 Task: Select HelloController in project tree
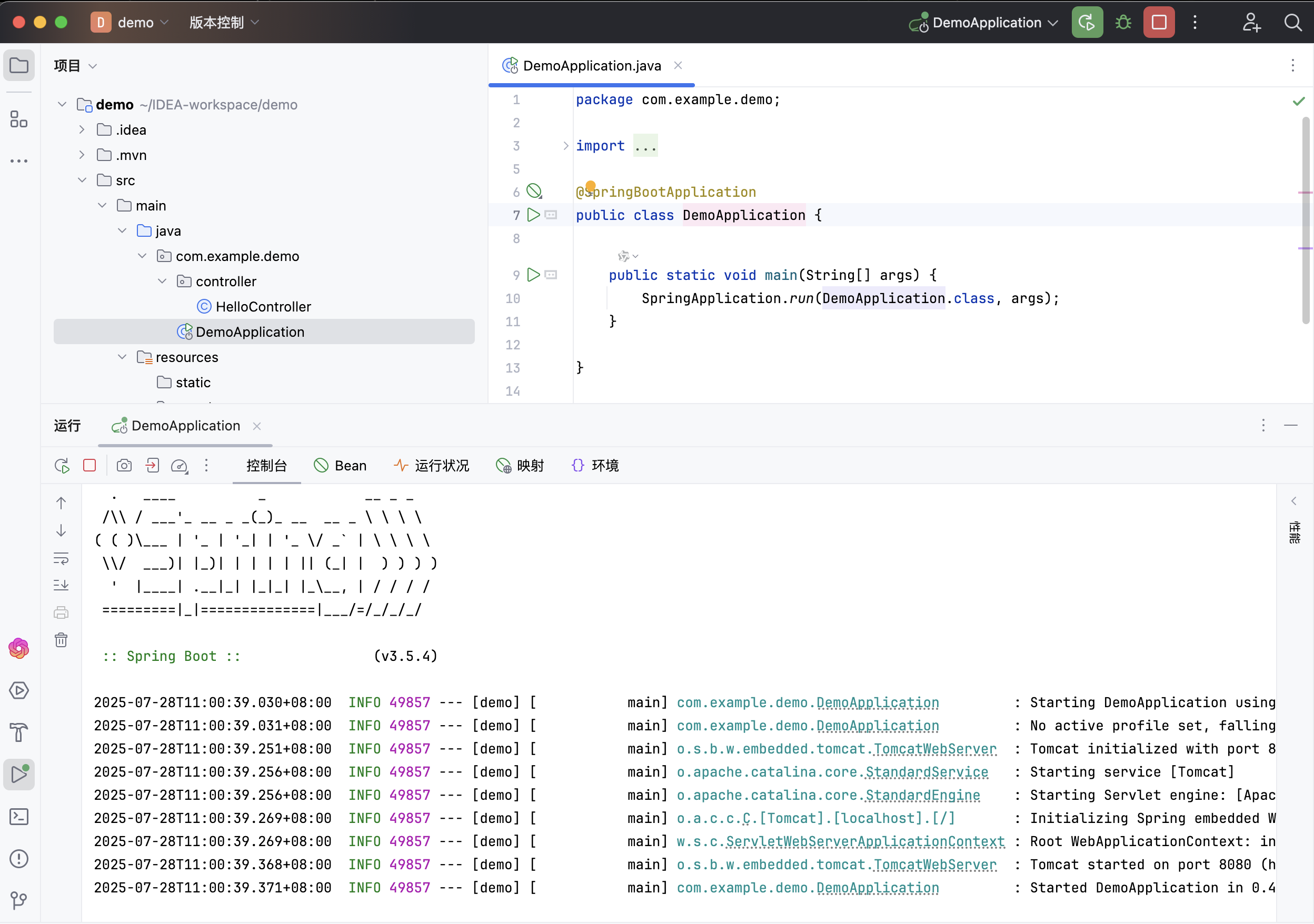pos(254,306)
